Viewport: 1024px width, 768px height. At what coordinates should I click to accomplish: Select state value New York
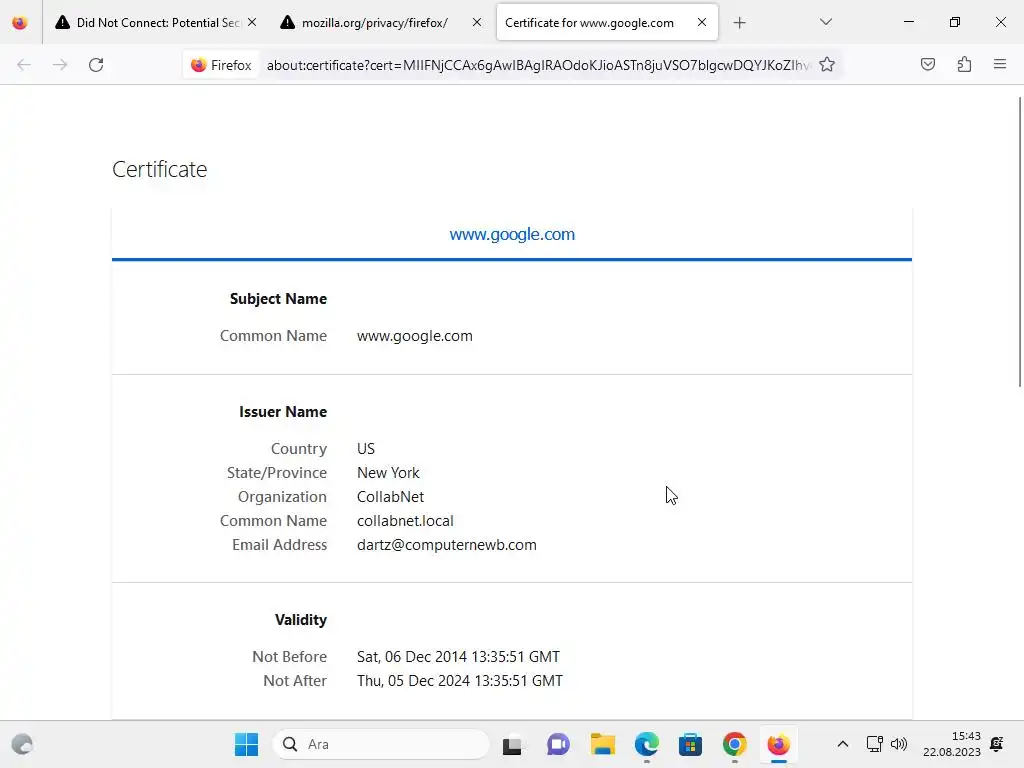click(388, 473)
